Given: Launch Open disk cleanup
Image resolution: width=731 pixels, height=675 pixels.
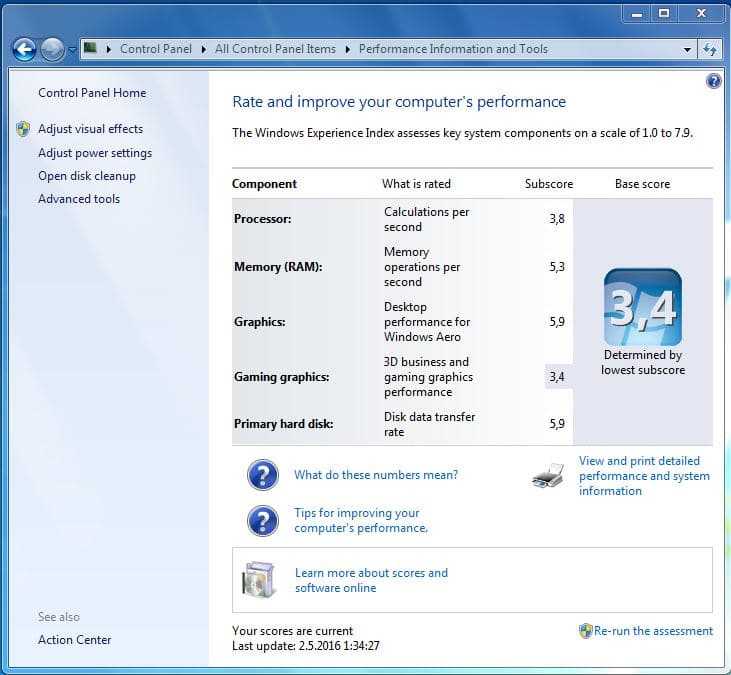Looking at the screenshot, I should pos(87,176).
